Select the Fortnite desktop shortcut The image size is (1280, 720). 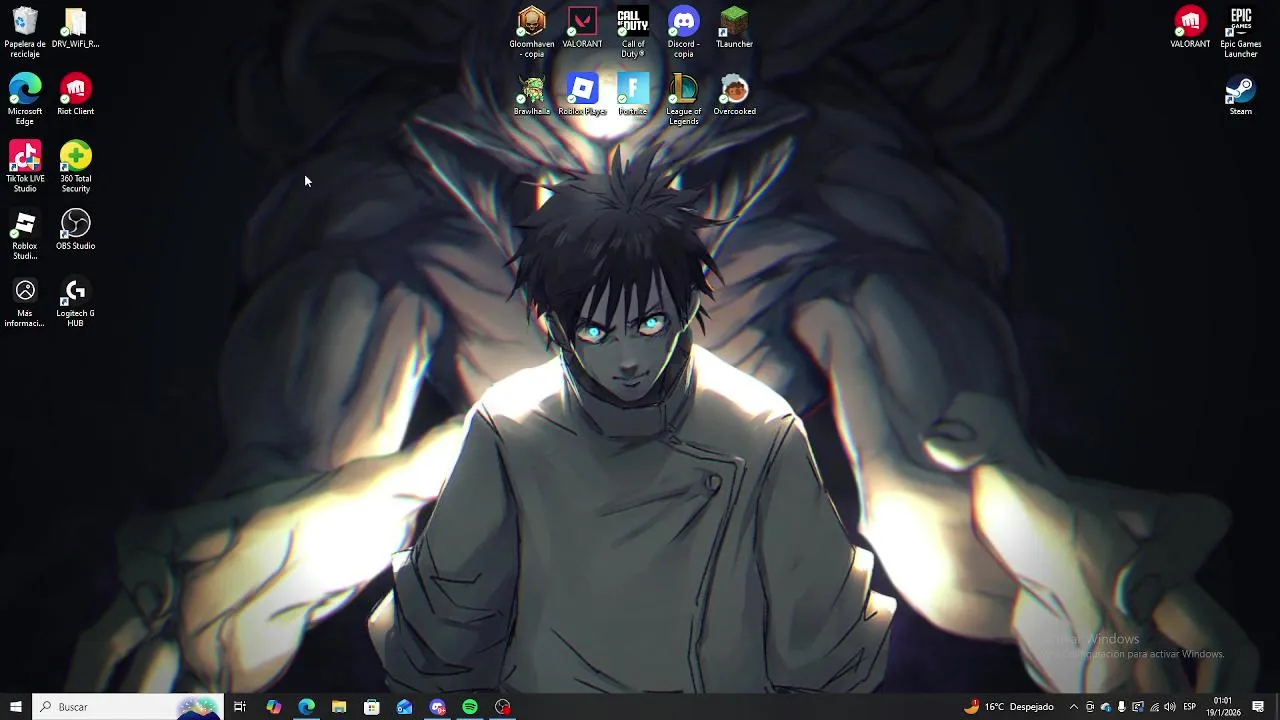coord(633,95)
